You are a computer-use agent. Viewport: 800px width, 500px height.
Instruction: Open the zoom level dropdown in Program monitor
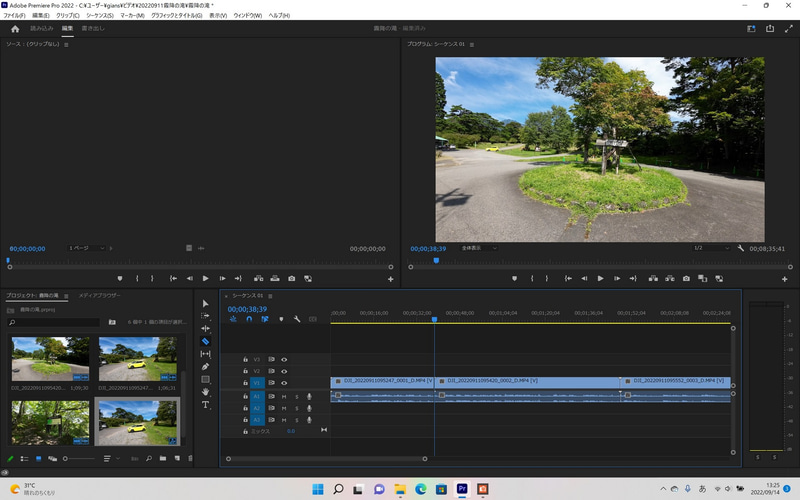click(480, 248)
